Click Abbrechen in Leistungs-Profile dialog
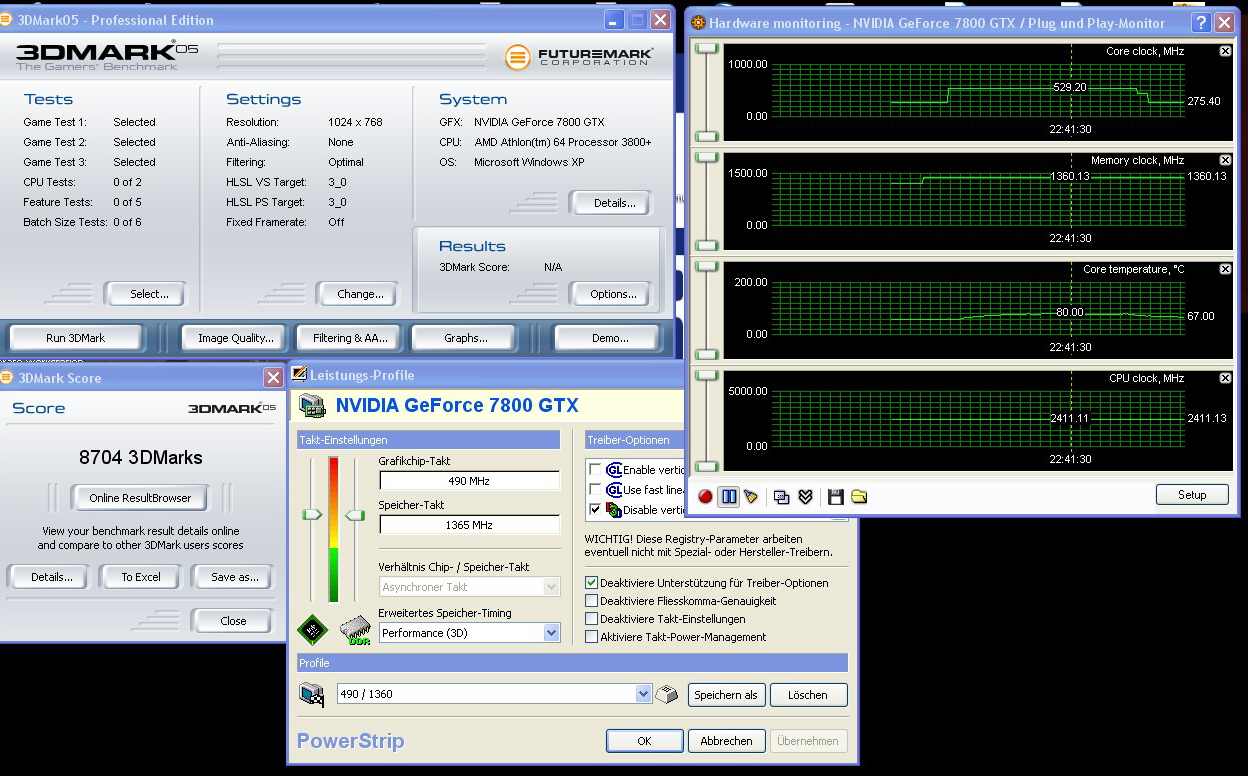Viewport: 1248px width, 776px height. (726, 741)
